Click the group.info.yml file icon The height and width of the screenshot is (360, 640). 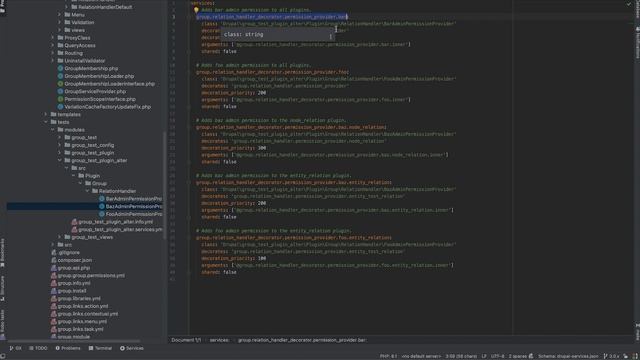tap(53, 283)
